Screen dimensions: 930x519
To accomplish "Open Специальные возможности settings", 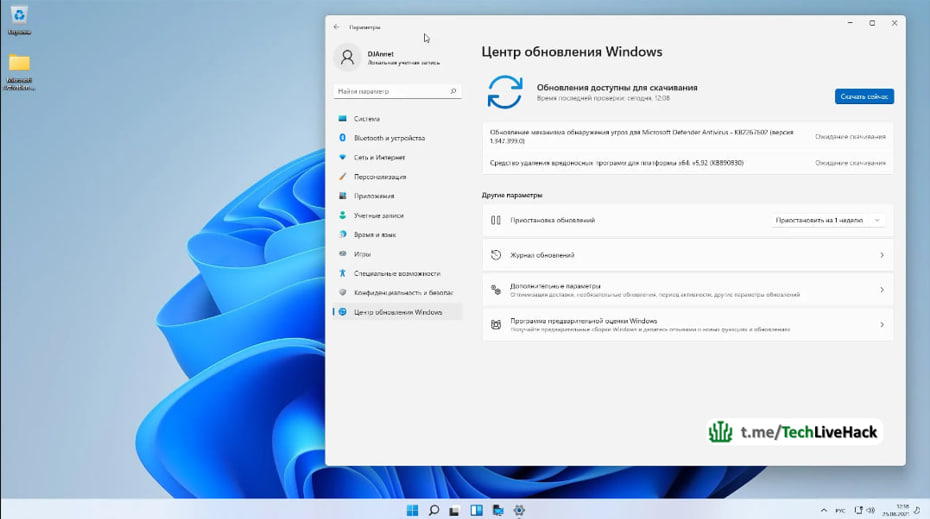I will (x=397, y=273).
